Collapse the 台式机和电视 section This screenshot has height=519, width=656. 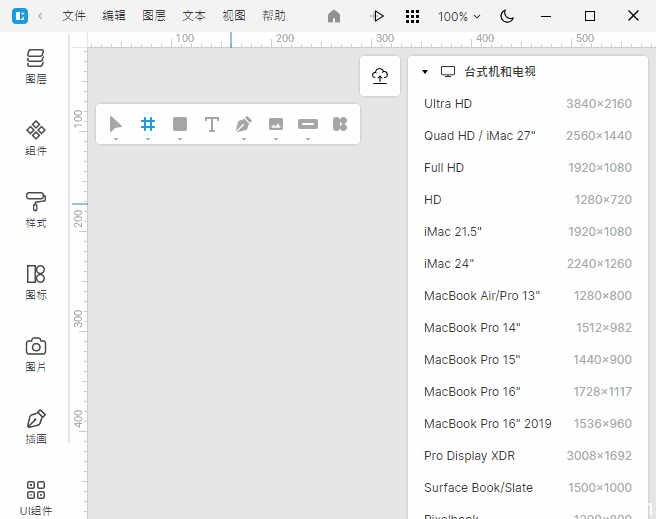[425, 72]
